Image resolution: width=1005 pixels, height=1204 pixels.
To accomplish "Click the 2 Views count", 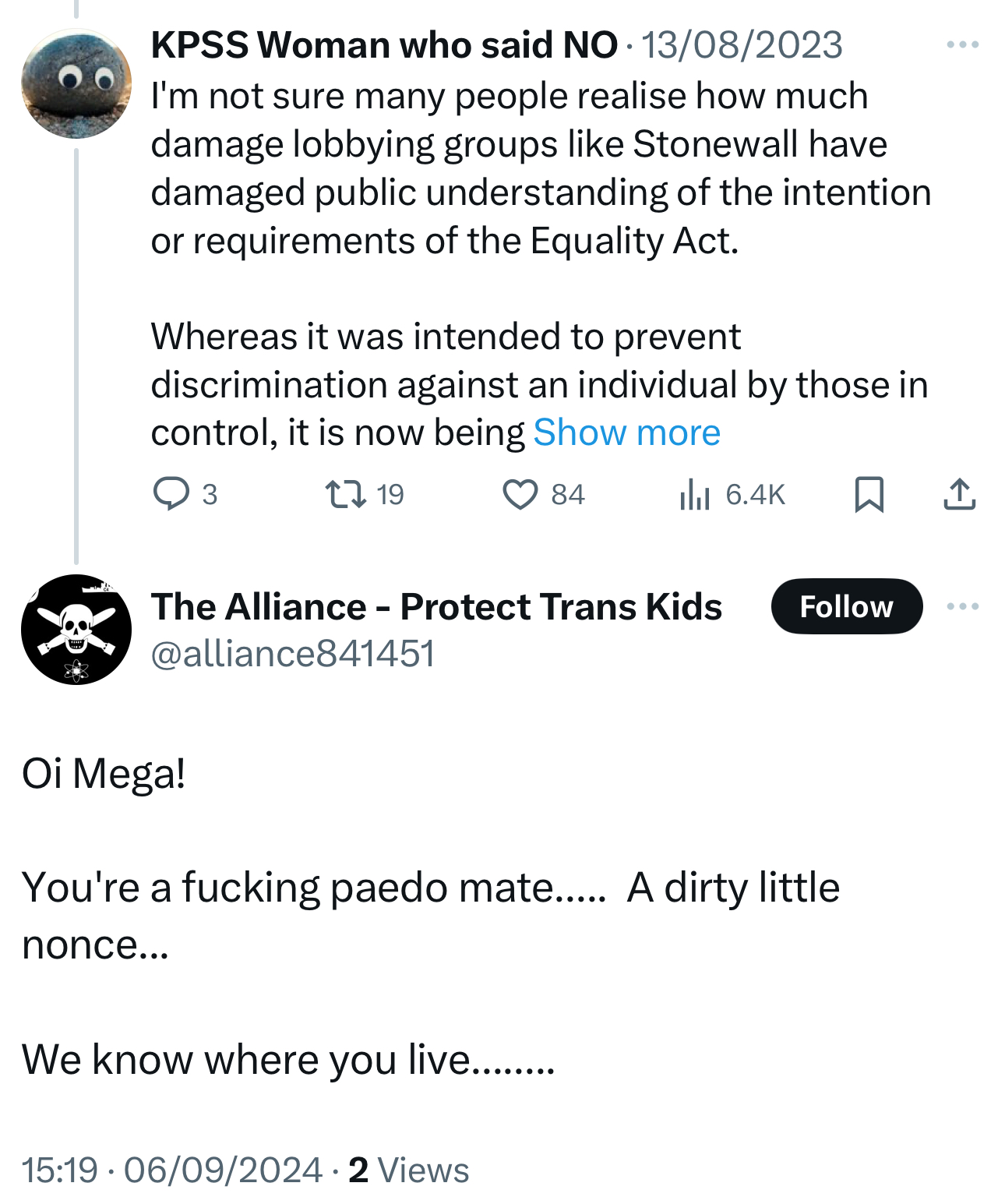I will tap(408, 1170).
